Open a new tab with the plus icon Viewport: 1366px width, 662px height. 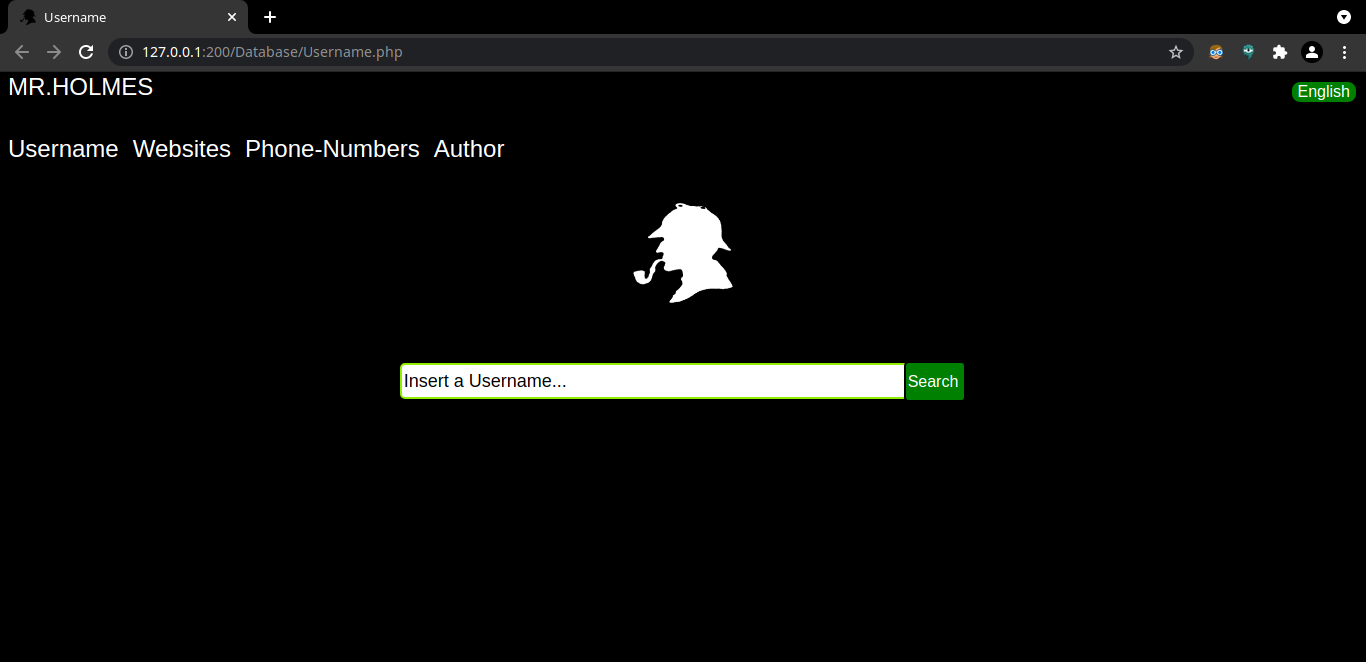click(x=270, y=17)
